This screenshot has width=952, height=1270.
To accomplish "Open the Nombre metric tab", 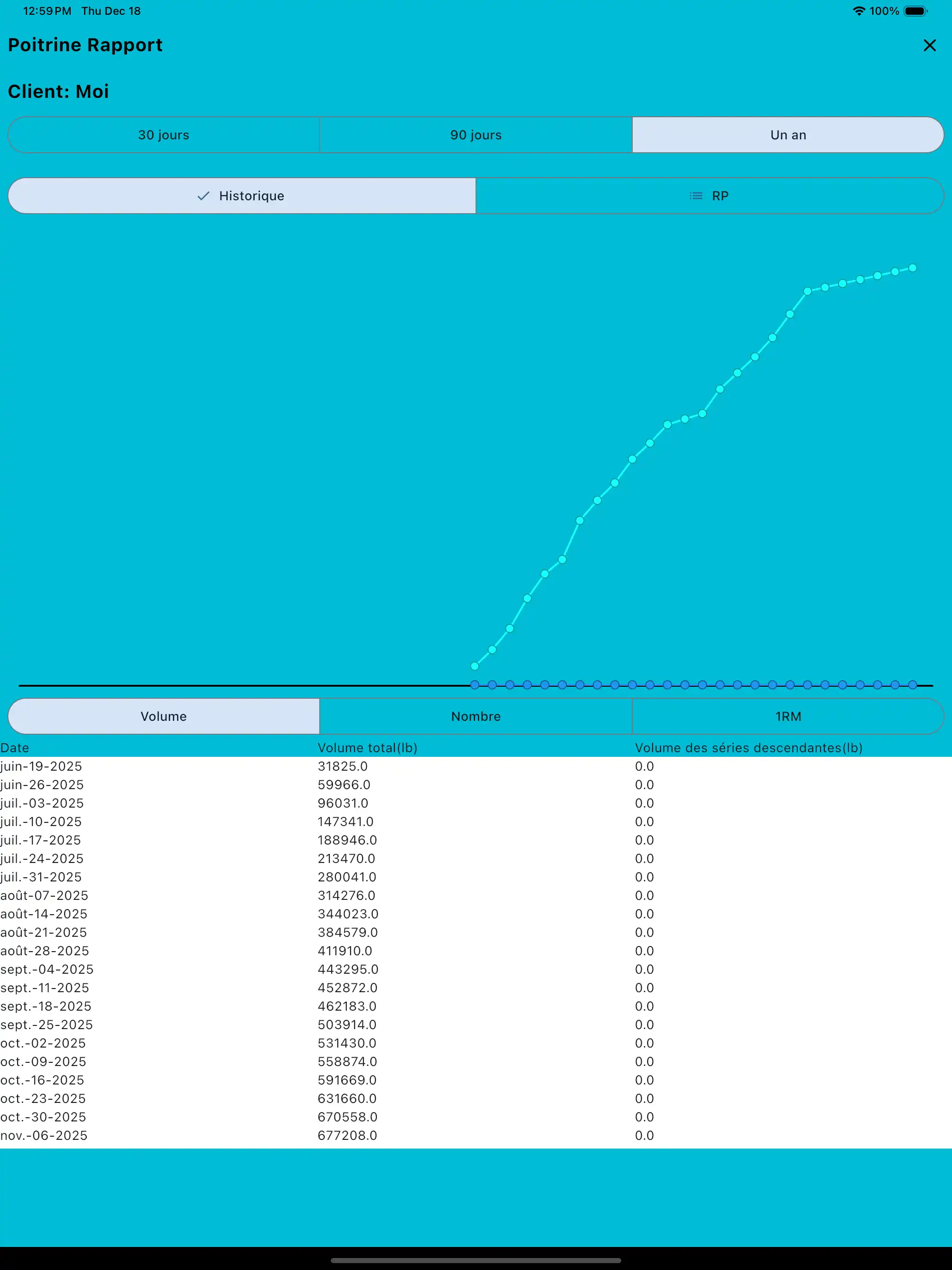I will coord(475,716).
